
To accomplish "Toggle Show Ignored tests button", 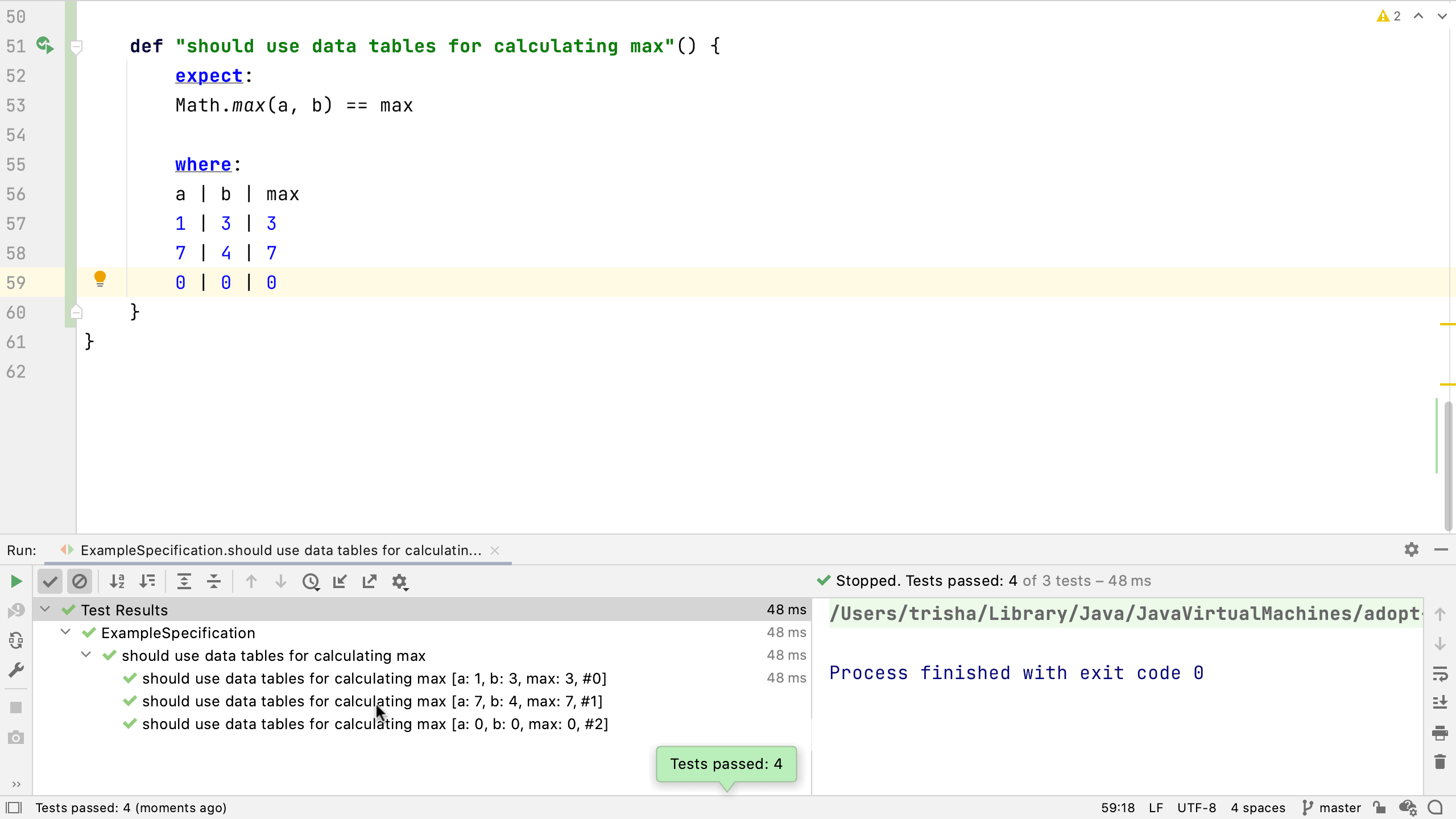I will pos(80,581).
